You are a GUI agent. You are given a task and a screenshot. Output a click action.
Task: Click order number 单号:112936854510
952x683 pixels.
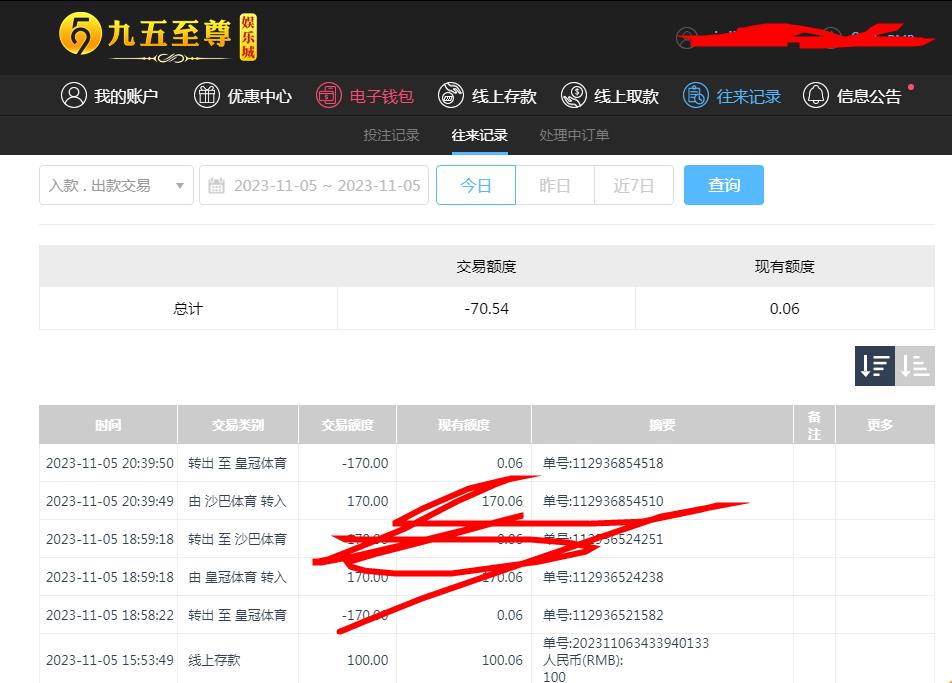click(x=603, y=501)
